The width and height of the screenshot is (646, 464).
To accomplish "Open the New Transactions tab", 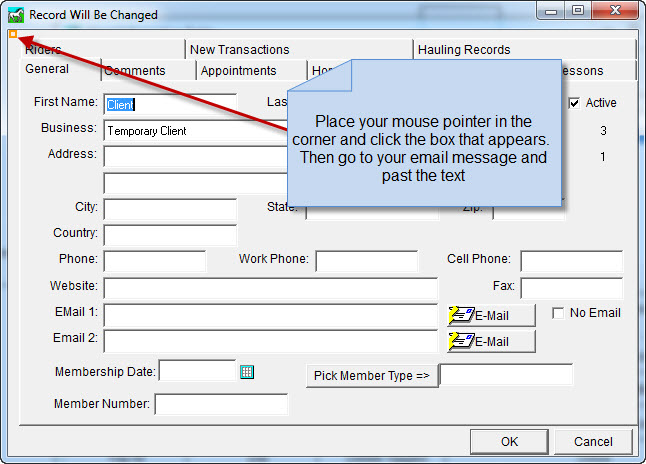I will [x=299, y=50].
